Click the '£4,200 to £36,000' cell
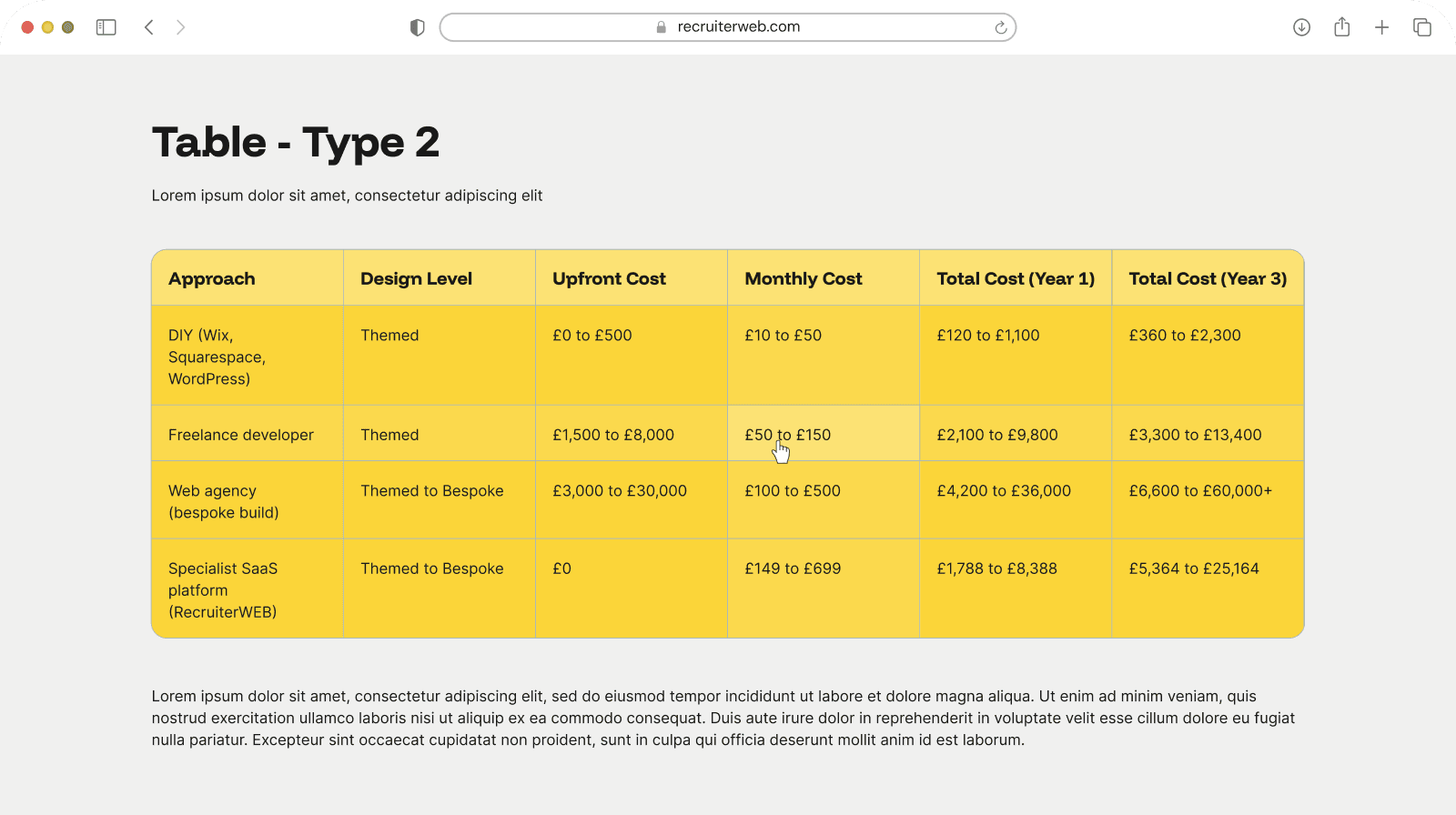The width and height of the screenshot is (1456, 815). click(x=1016, y=500)
